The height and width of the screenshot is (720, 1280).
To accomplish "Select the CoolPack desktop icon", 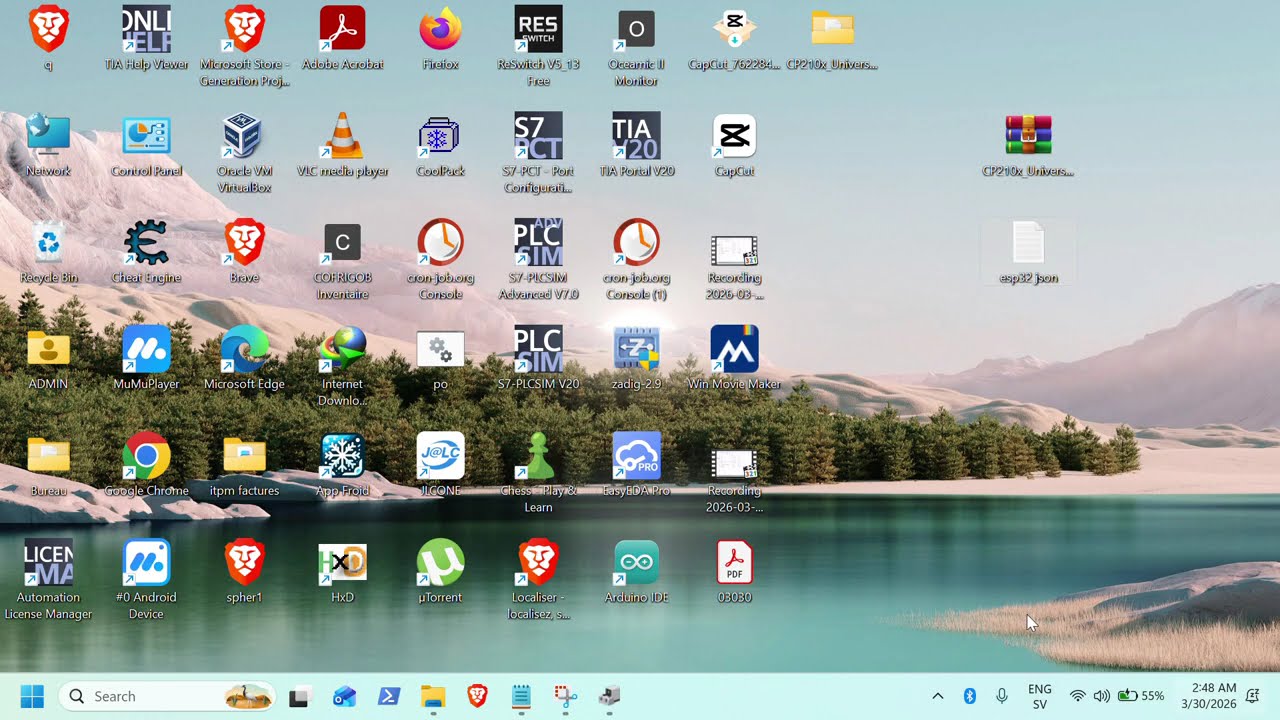I will tap(440, 145).
